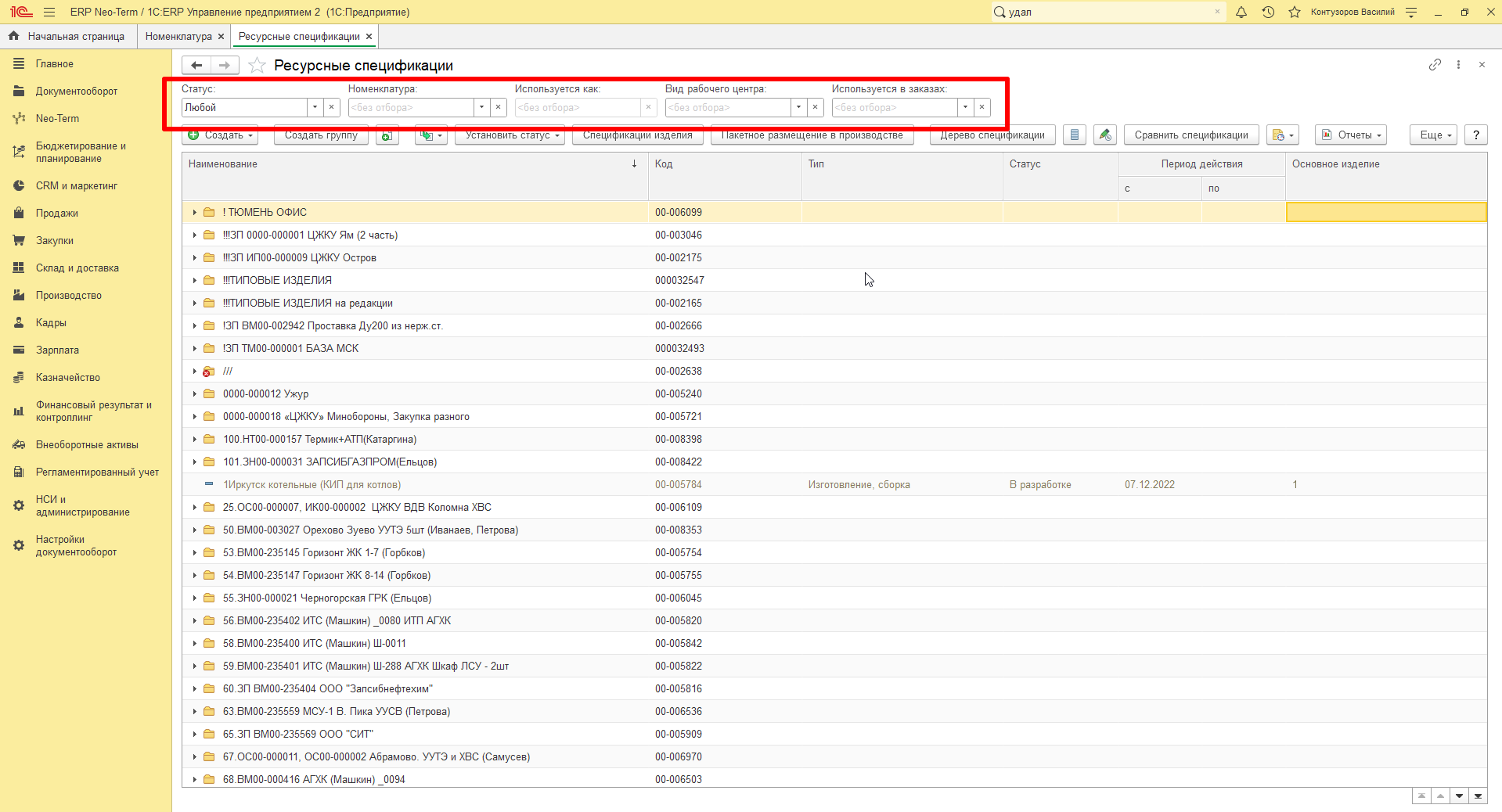Add Ресурсные спецификации page to favorites star
This screenshot has height=812, width=1502.
click(x=257, y=66)
